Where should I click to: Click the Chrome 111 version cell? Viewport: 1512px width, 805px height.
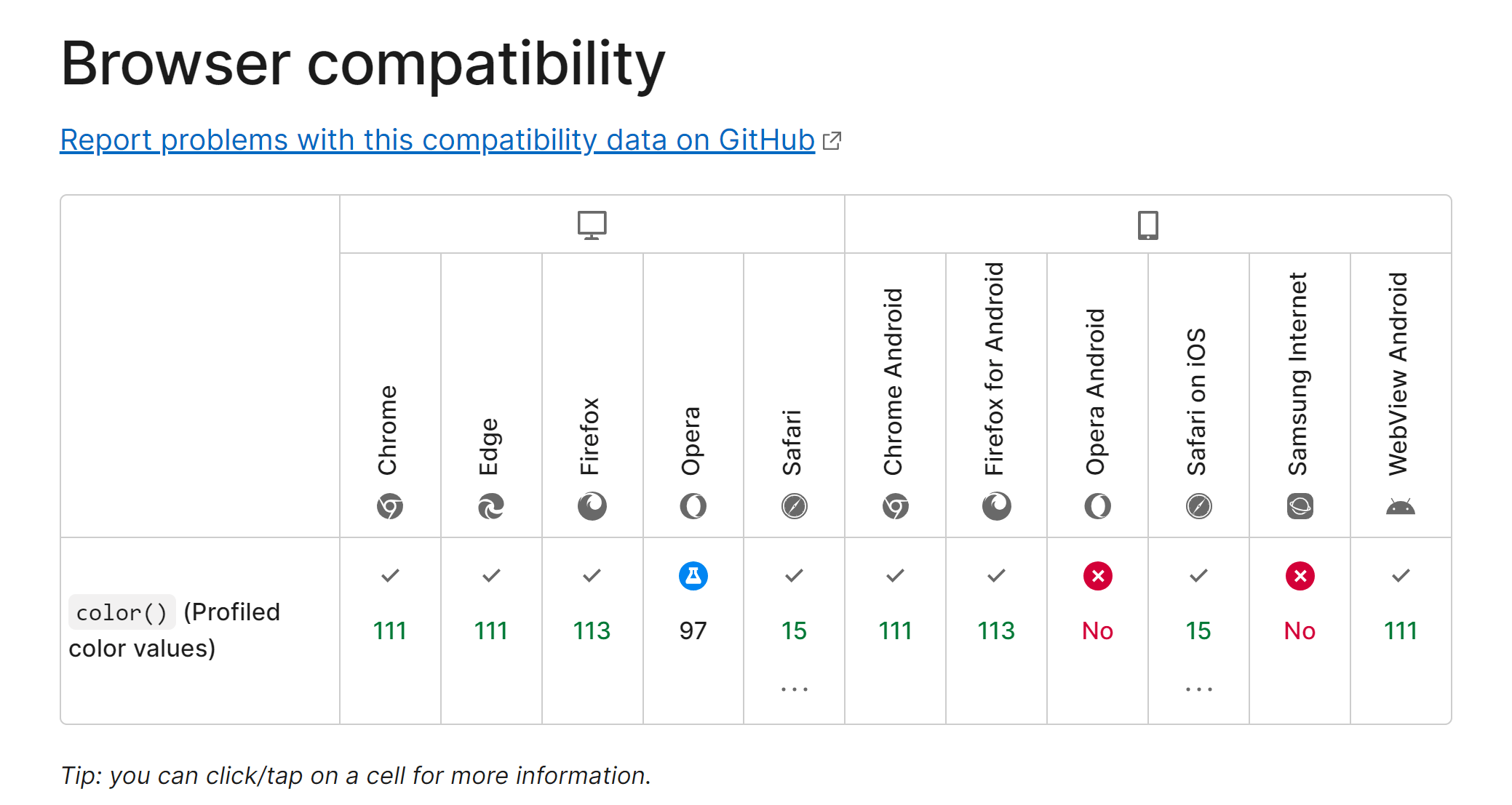390,630
